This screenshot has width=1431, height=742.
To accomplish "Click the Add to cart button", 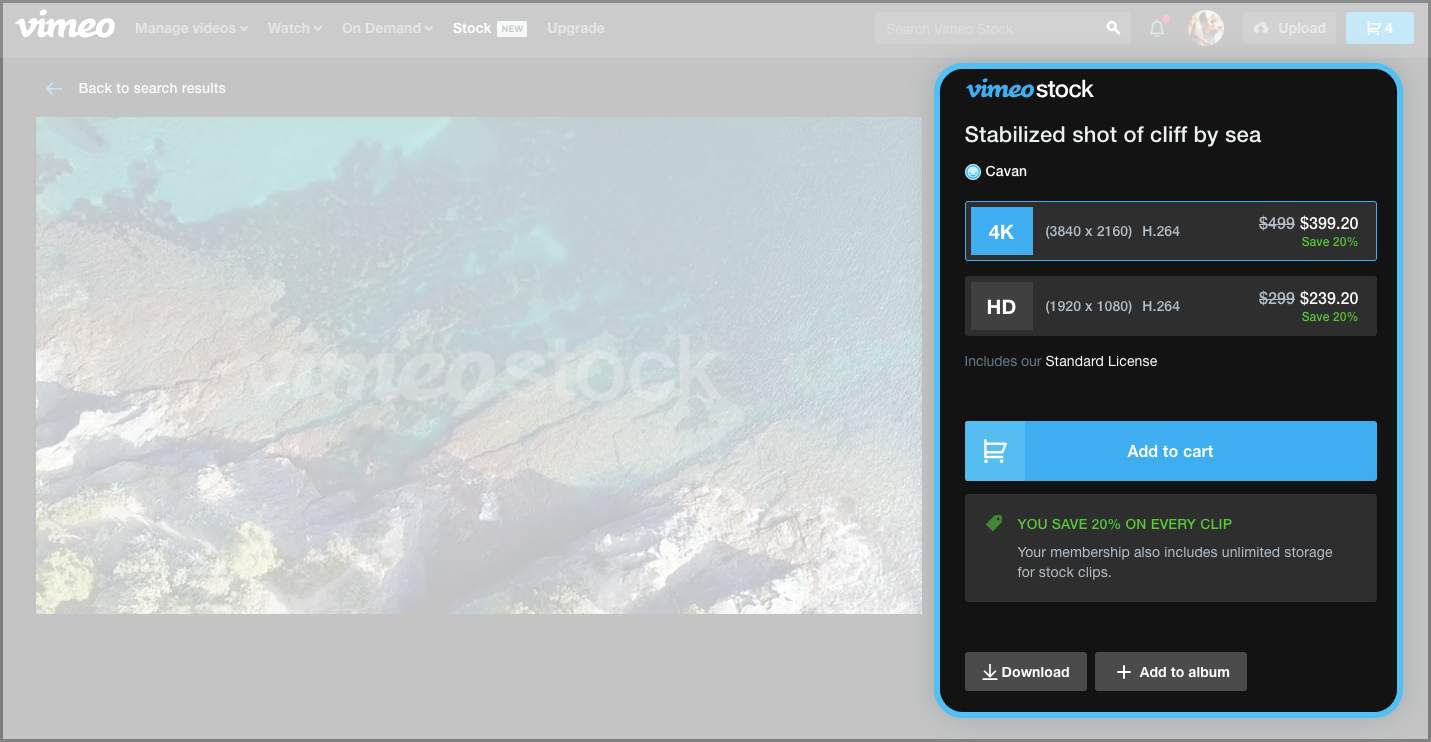I will pos(1171,451).
